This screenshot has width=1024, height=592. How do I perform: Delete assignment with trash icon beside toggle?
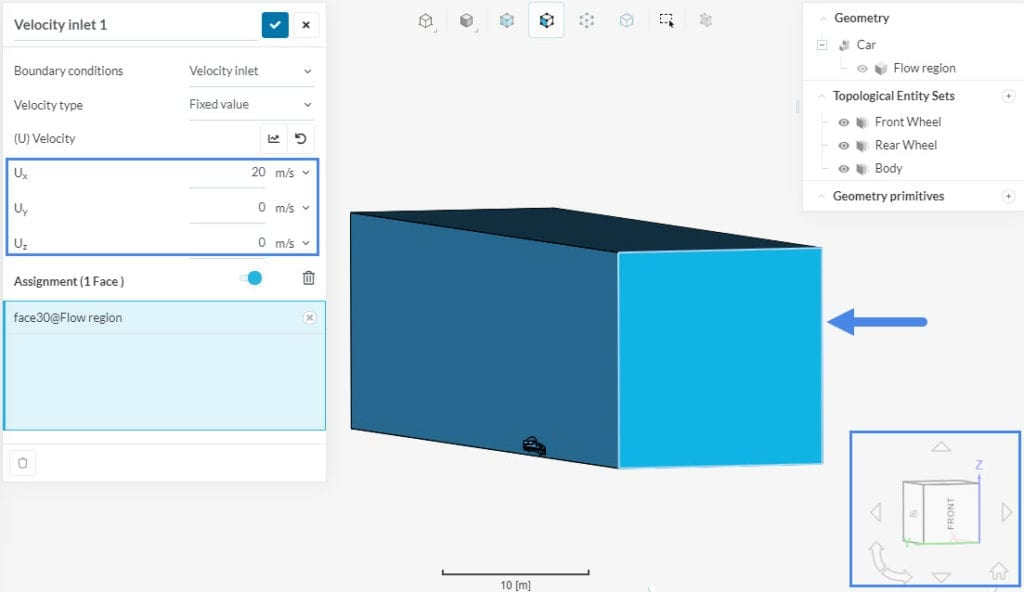coord(309,279)
